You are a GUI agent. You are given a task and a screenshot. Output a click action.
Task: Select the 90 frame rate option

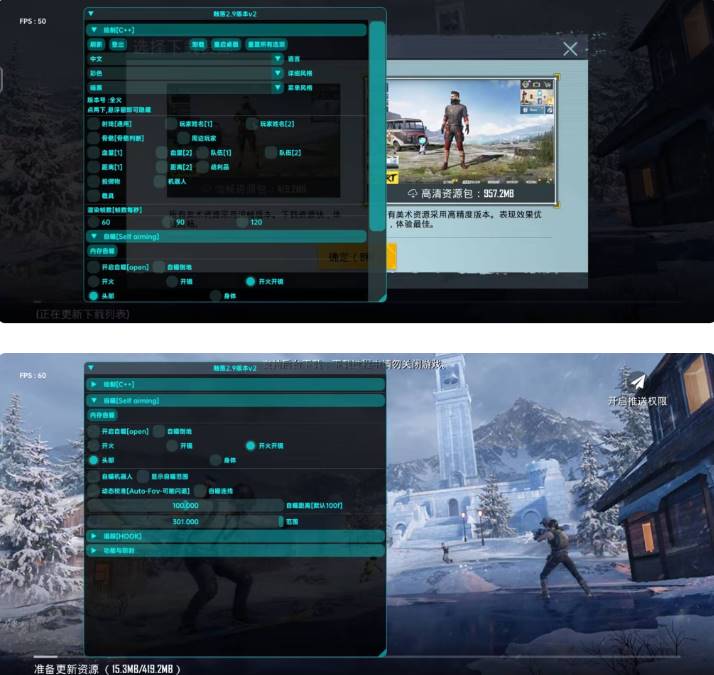168,222
